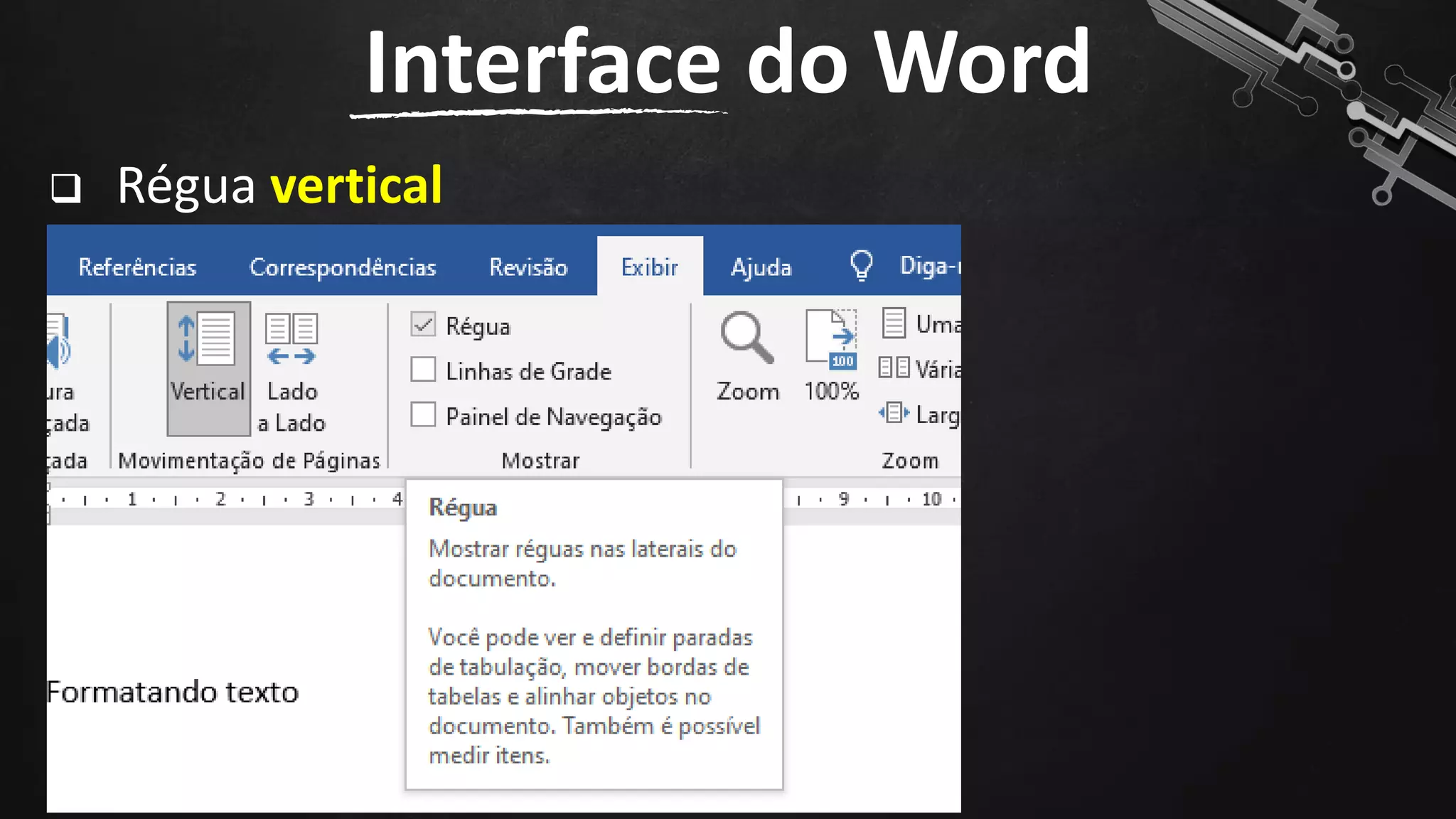The height and width of the screenshot is (819, 1456).
Task: Click the Largura da Página icon
Action: (x=894, y=413)
